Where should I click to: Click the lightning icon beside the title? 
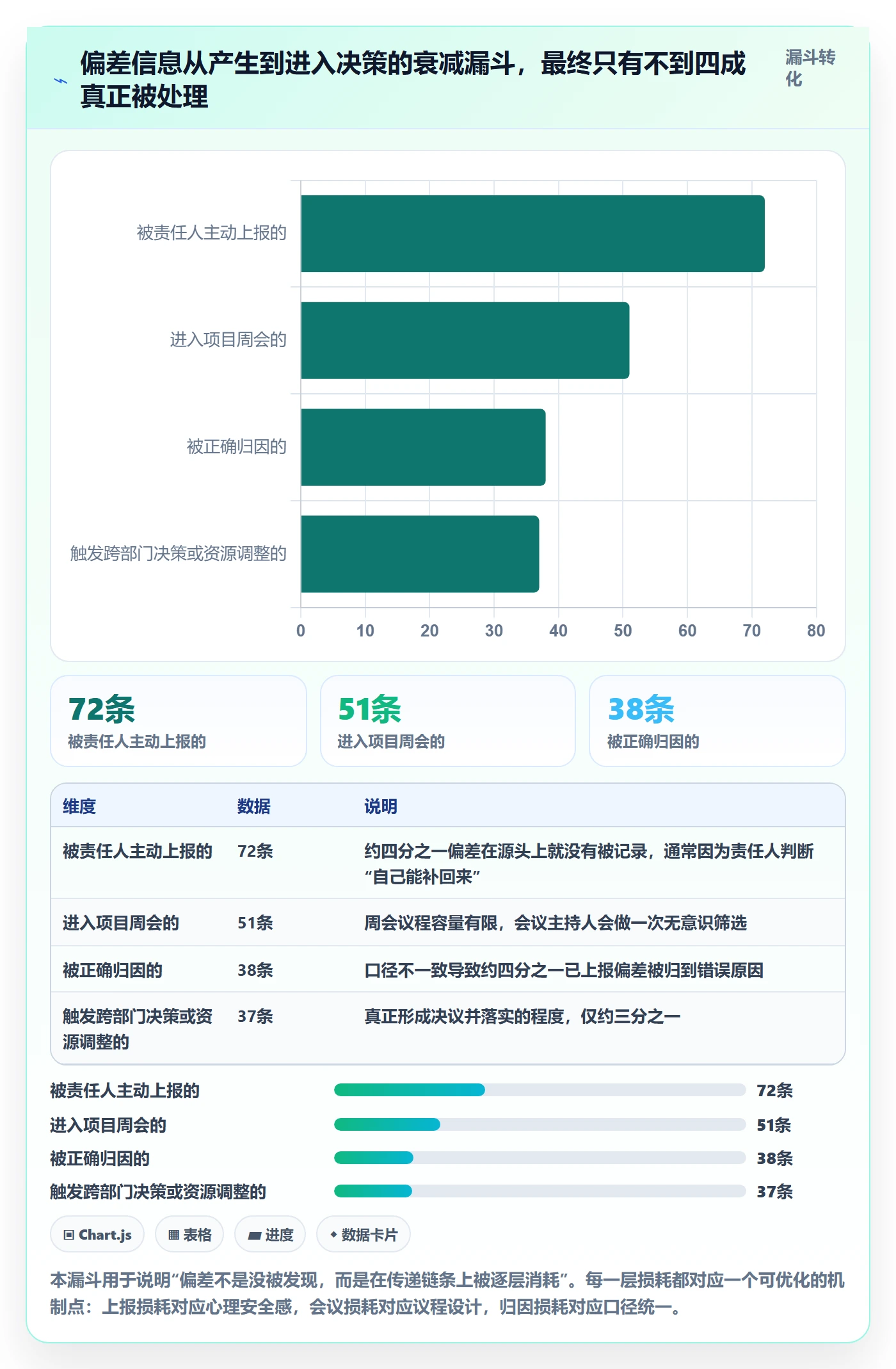click(61, 81)
